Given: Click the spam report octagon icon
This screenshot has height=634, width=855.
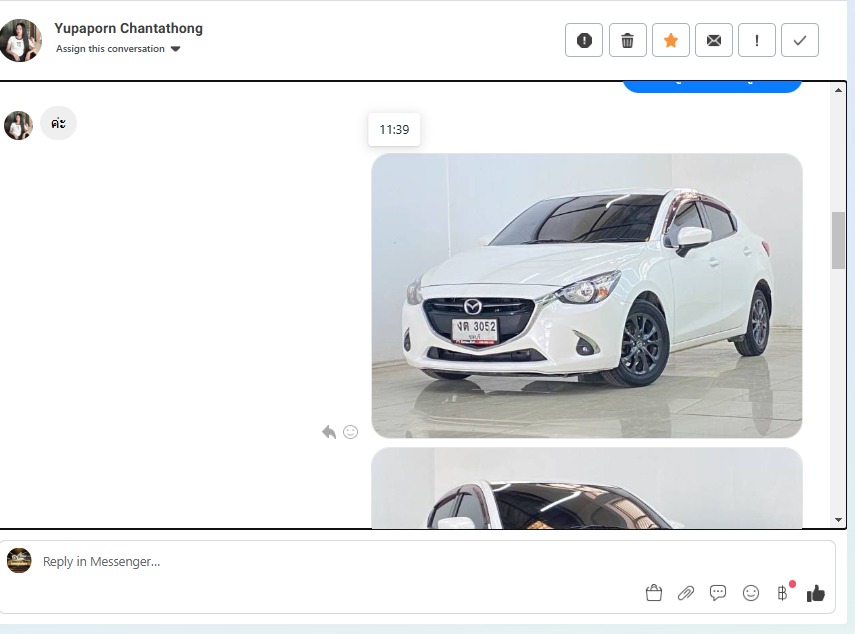Looking at the screenshot, I should point(584,40).
